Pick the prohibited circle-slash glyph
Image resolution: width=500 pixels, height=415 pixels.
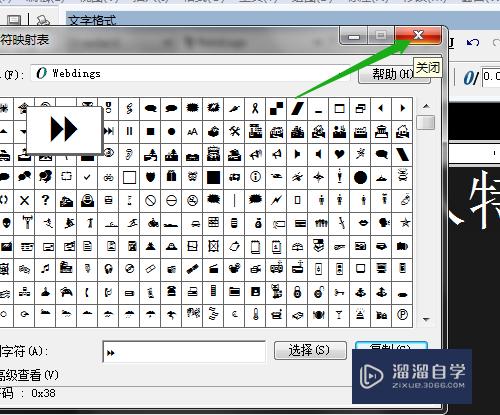coord(150,200)
